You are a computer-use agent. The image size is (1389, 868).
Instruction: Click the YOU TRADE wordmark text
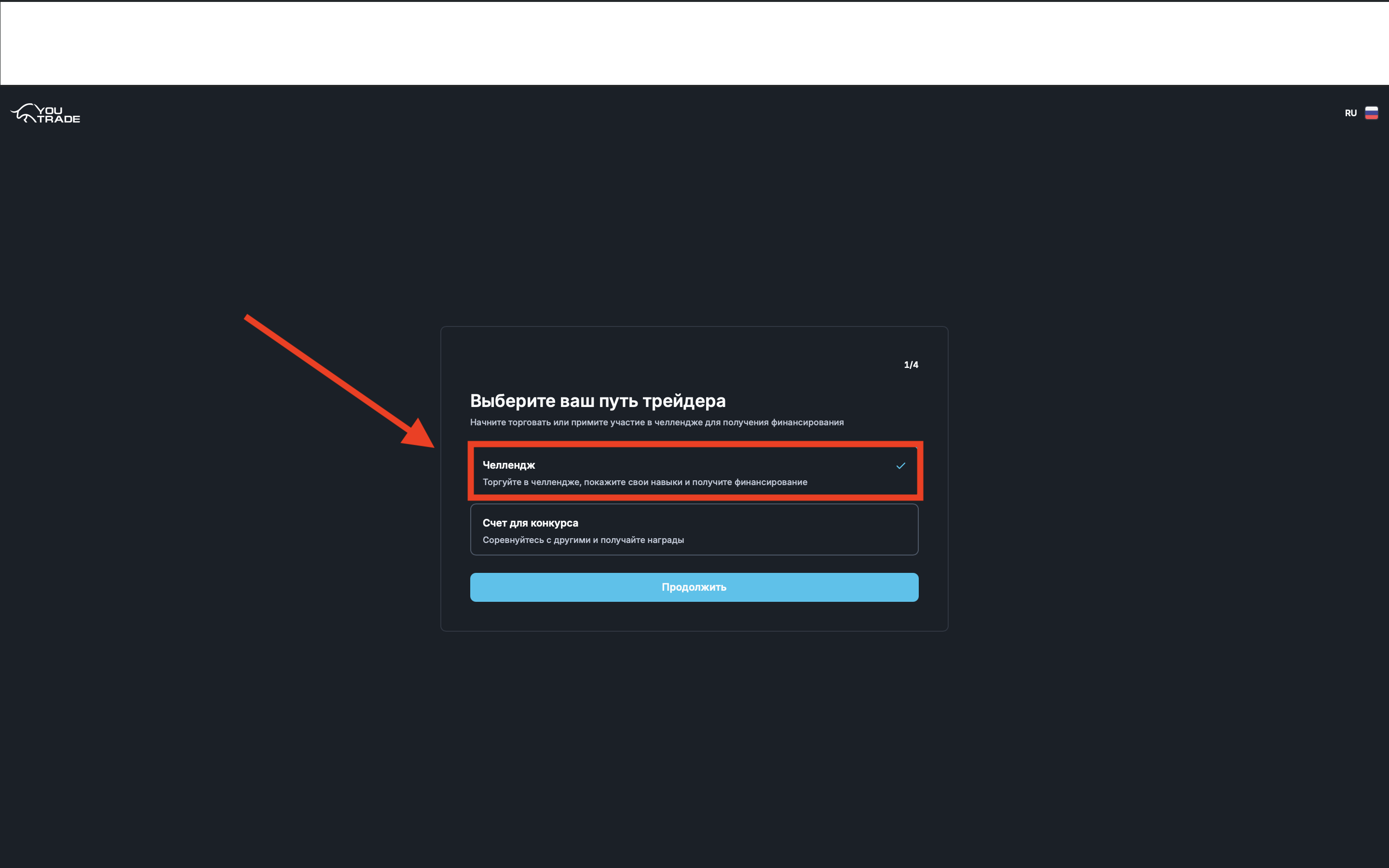coord(59,113)
